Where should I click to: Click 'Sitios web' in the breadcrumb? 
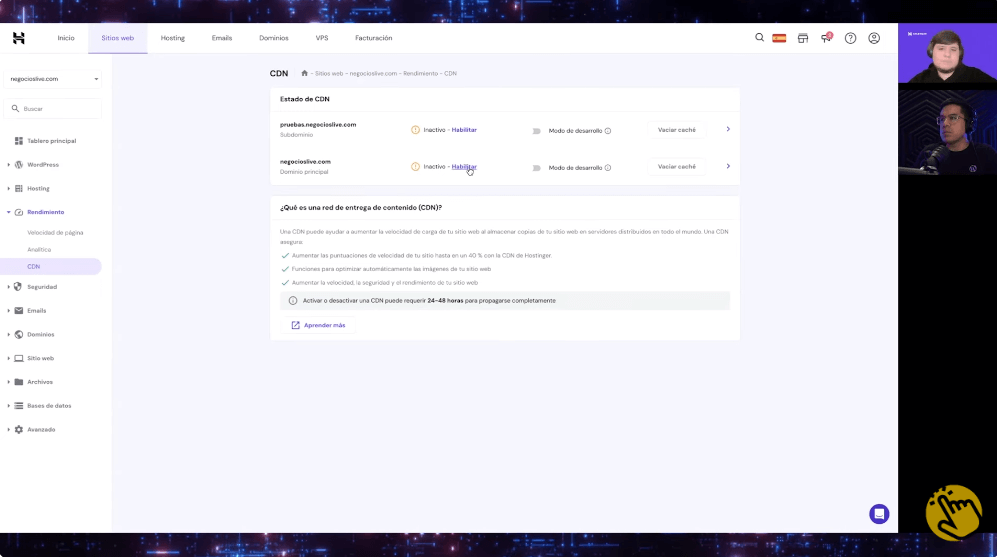329,74
